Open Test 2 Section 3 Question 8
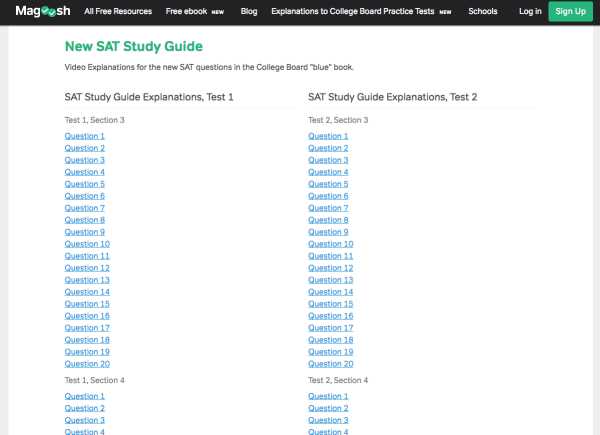Viewport: 600px width, 435px height. click(328, 220)
